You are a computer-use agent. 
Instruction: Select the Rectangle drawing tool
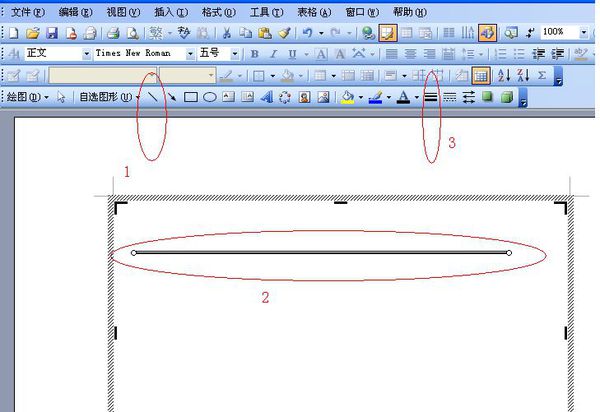pos(191,97)
